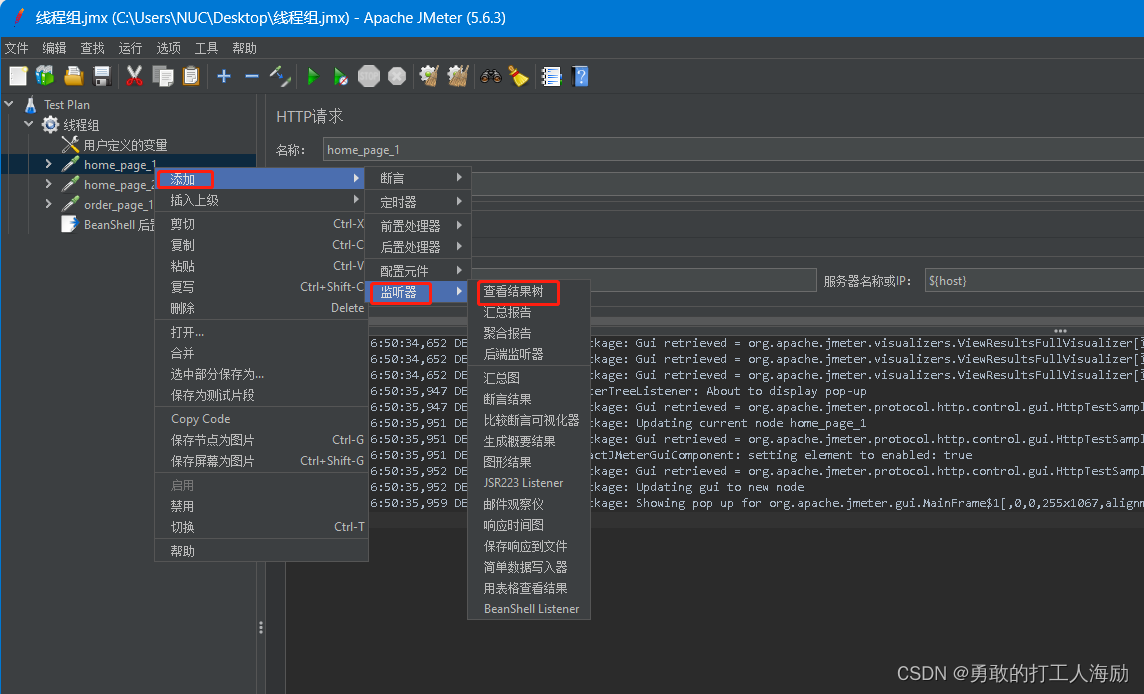Click the Paste clipboard icon
This screenshot has width=1144, height=694.
[191, 76]
